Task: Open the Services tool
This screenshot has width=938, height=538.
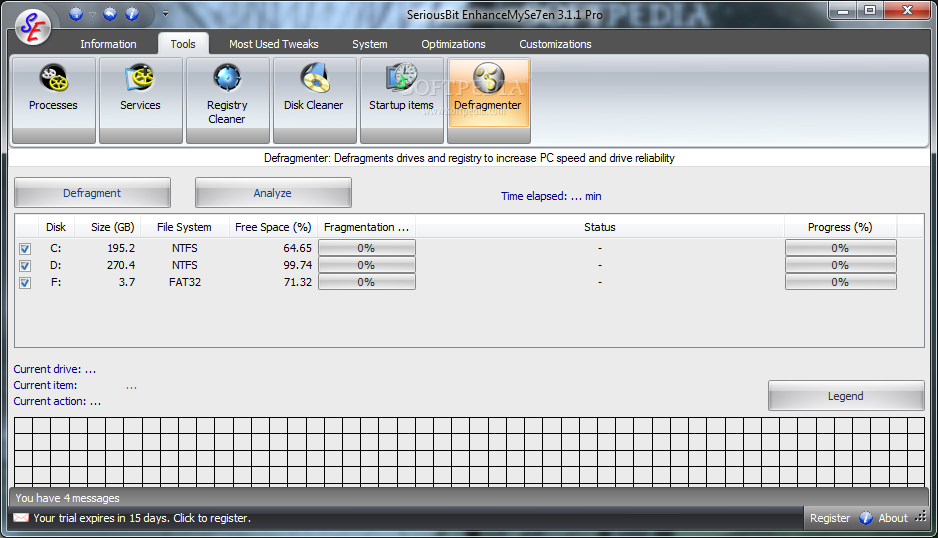Action: click(x=141, y=101)
